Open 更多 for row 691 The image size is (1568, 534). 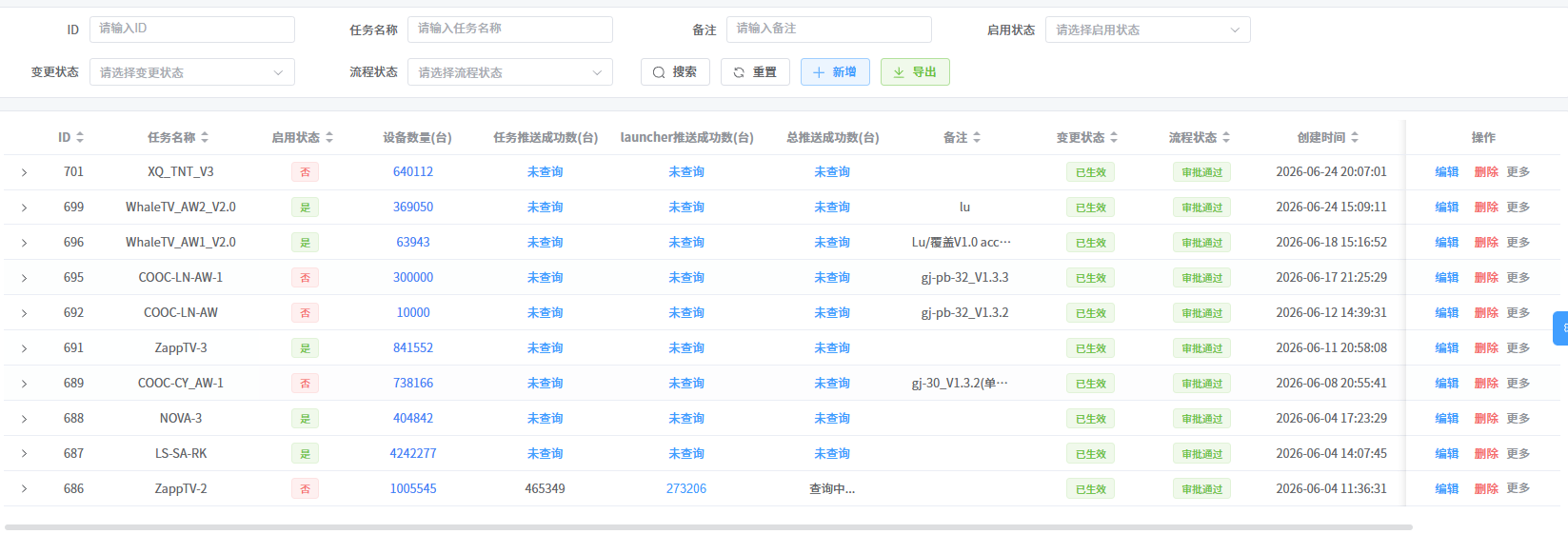[1518, 348]
